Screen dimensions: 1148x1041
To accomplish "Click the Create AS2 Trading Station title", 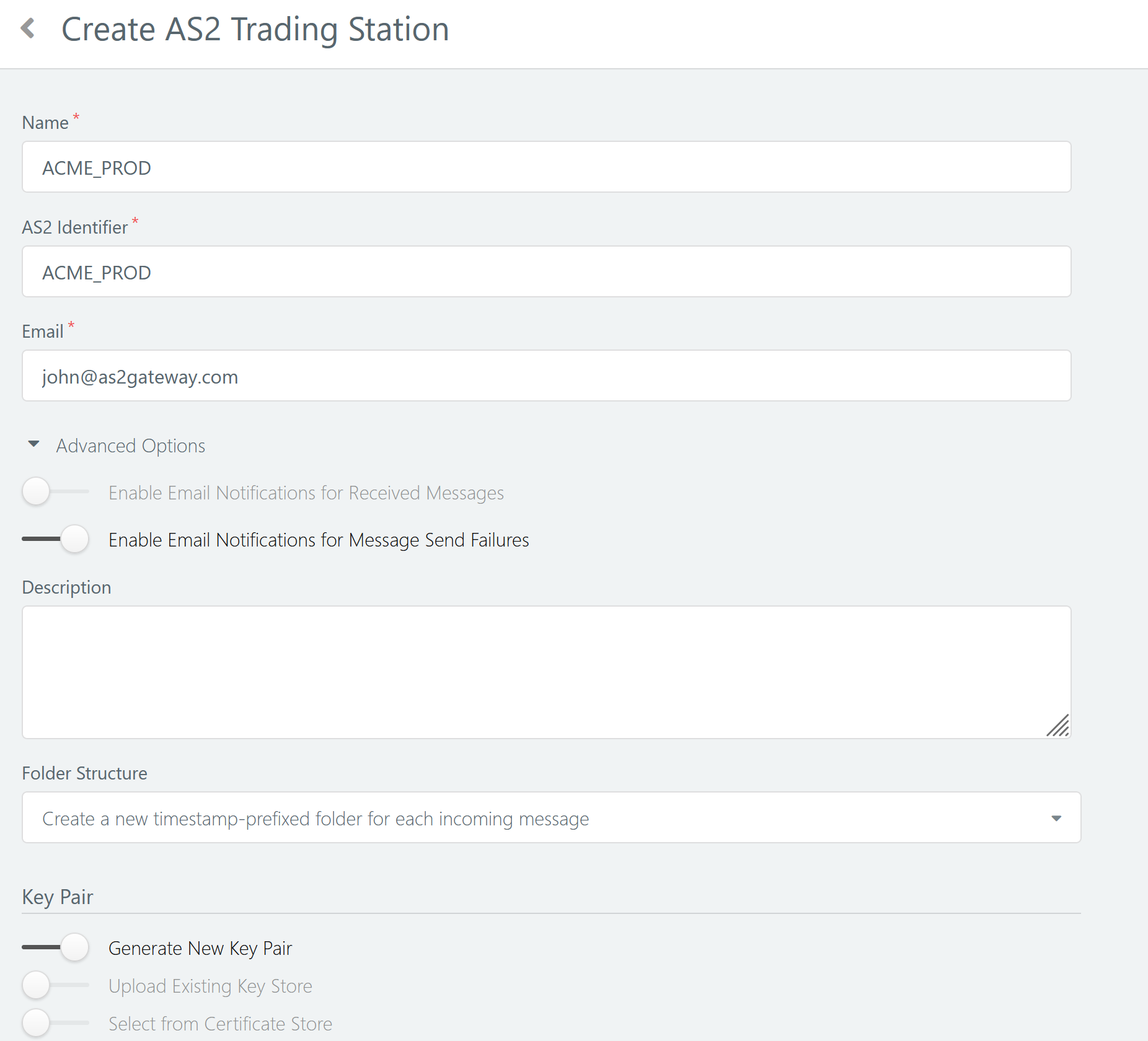I will coord(255,29).
